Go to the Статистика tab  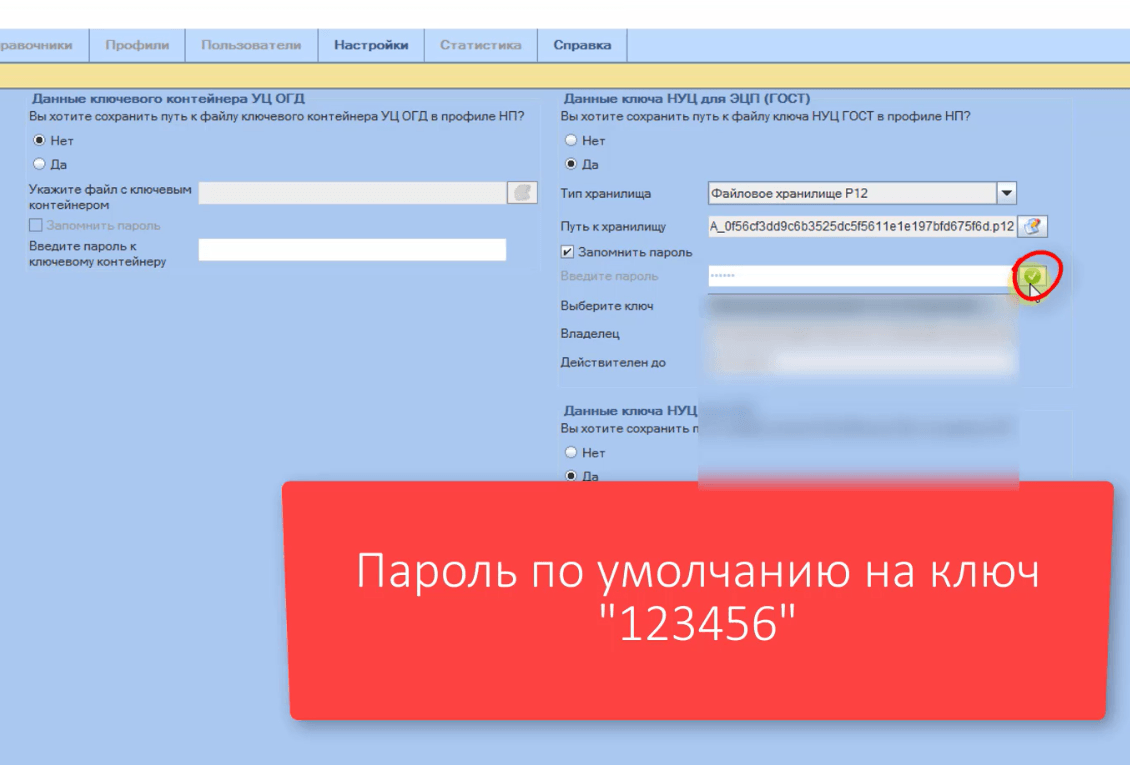pyautogui.click(x=481, y=45)
